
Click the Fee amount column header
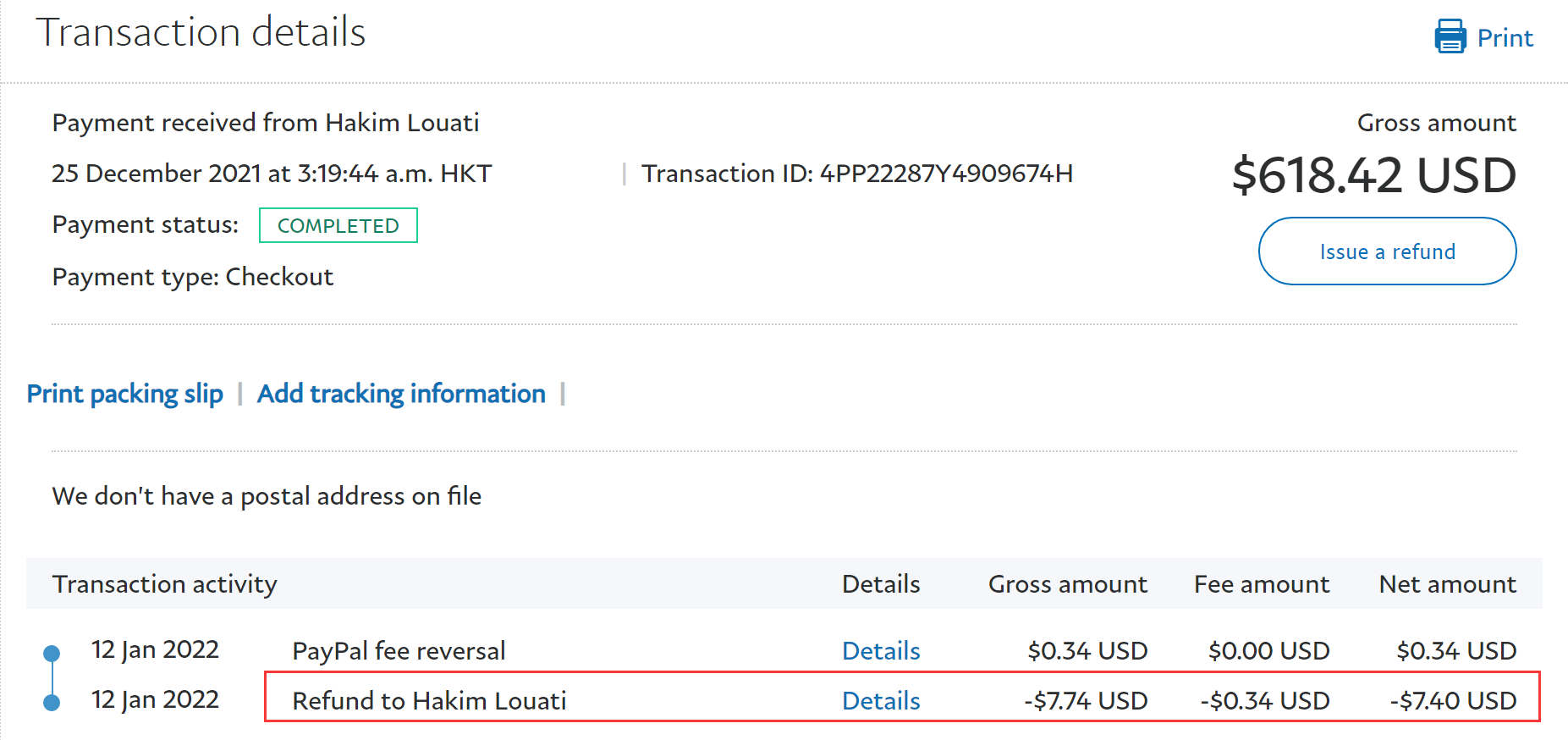click(1261, 584)
